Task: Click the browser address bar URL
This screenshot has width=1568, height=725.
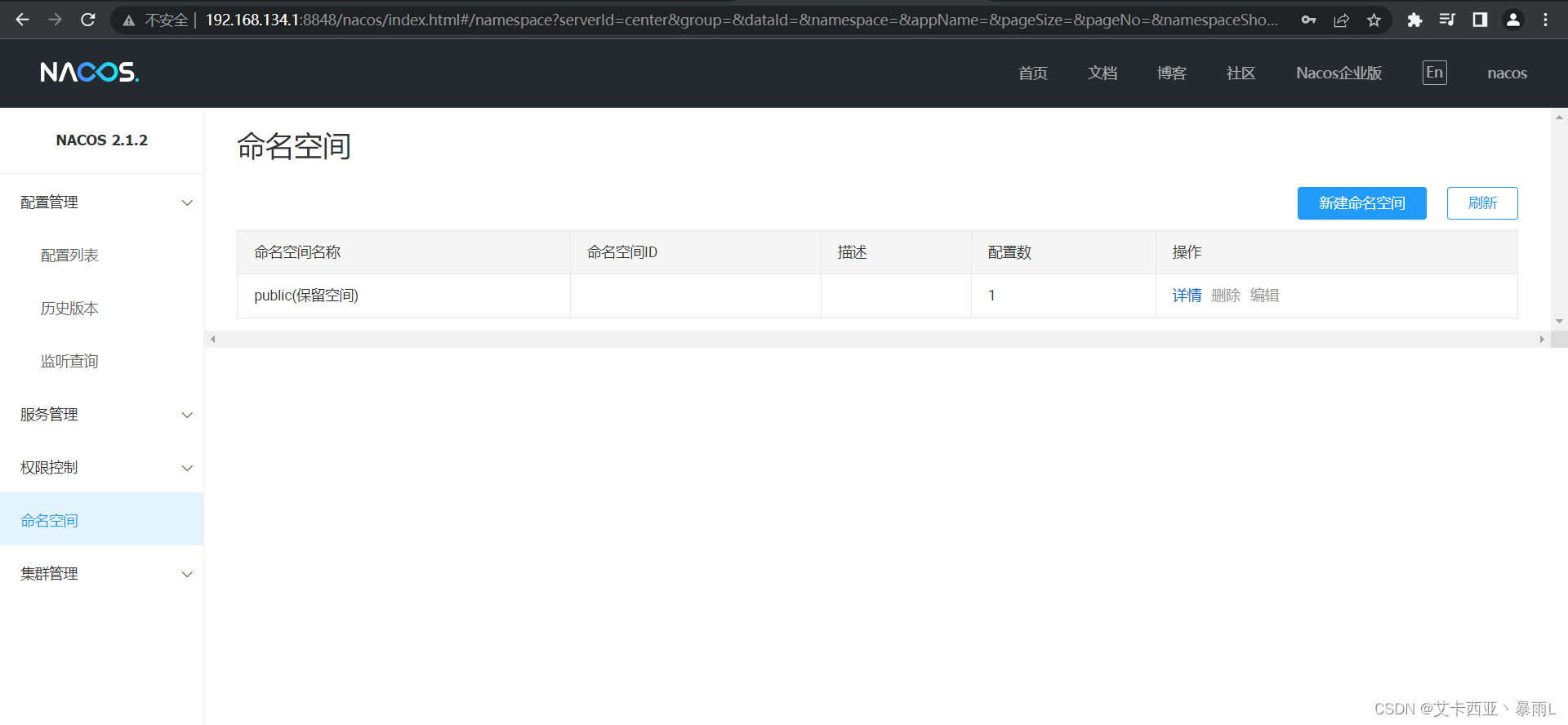Action: coord(742,20)
